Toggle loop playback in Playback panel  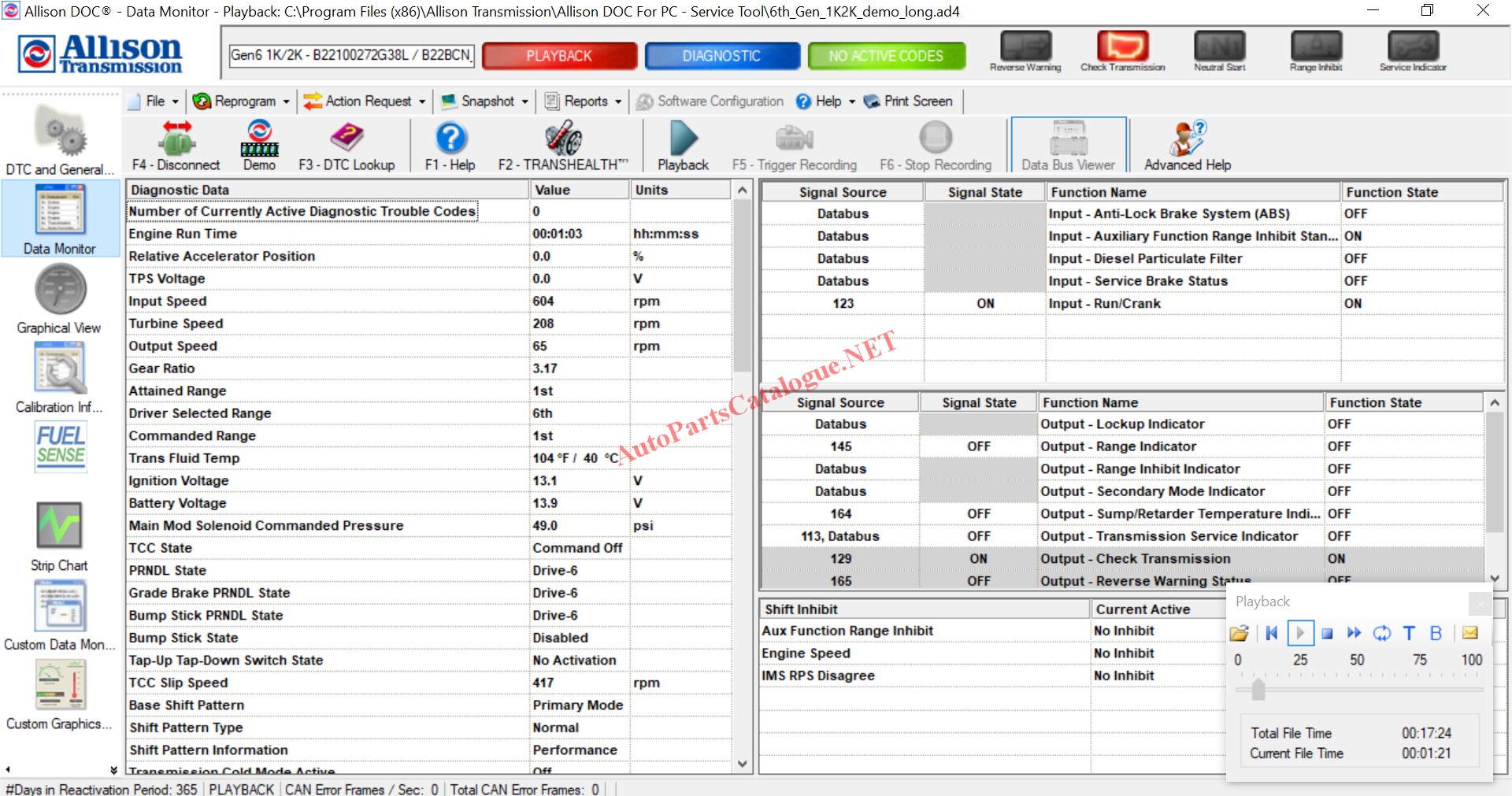click(x=1381, y=633)
